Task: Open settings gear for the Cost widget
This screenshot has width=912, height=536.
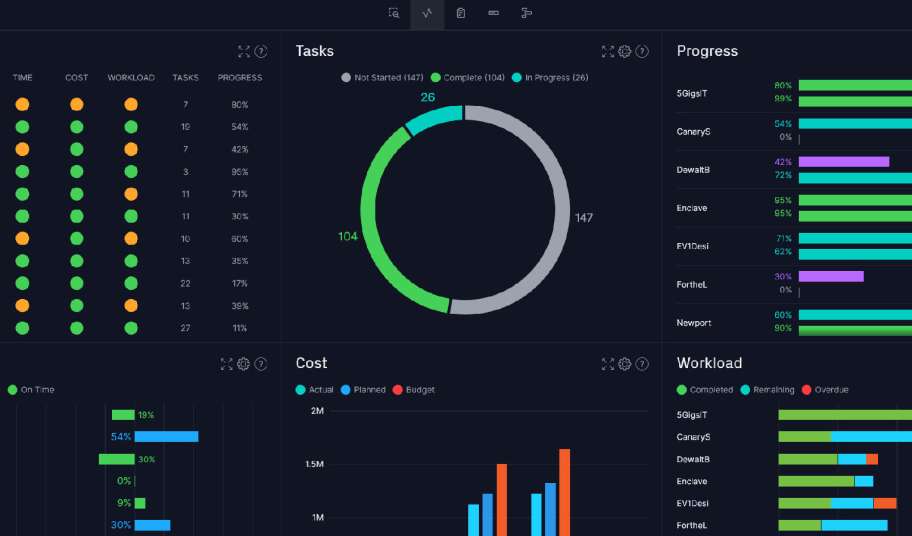Action: click(625, 364)
